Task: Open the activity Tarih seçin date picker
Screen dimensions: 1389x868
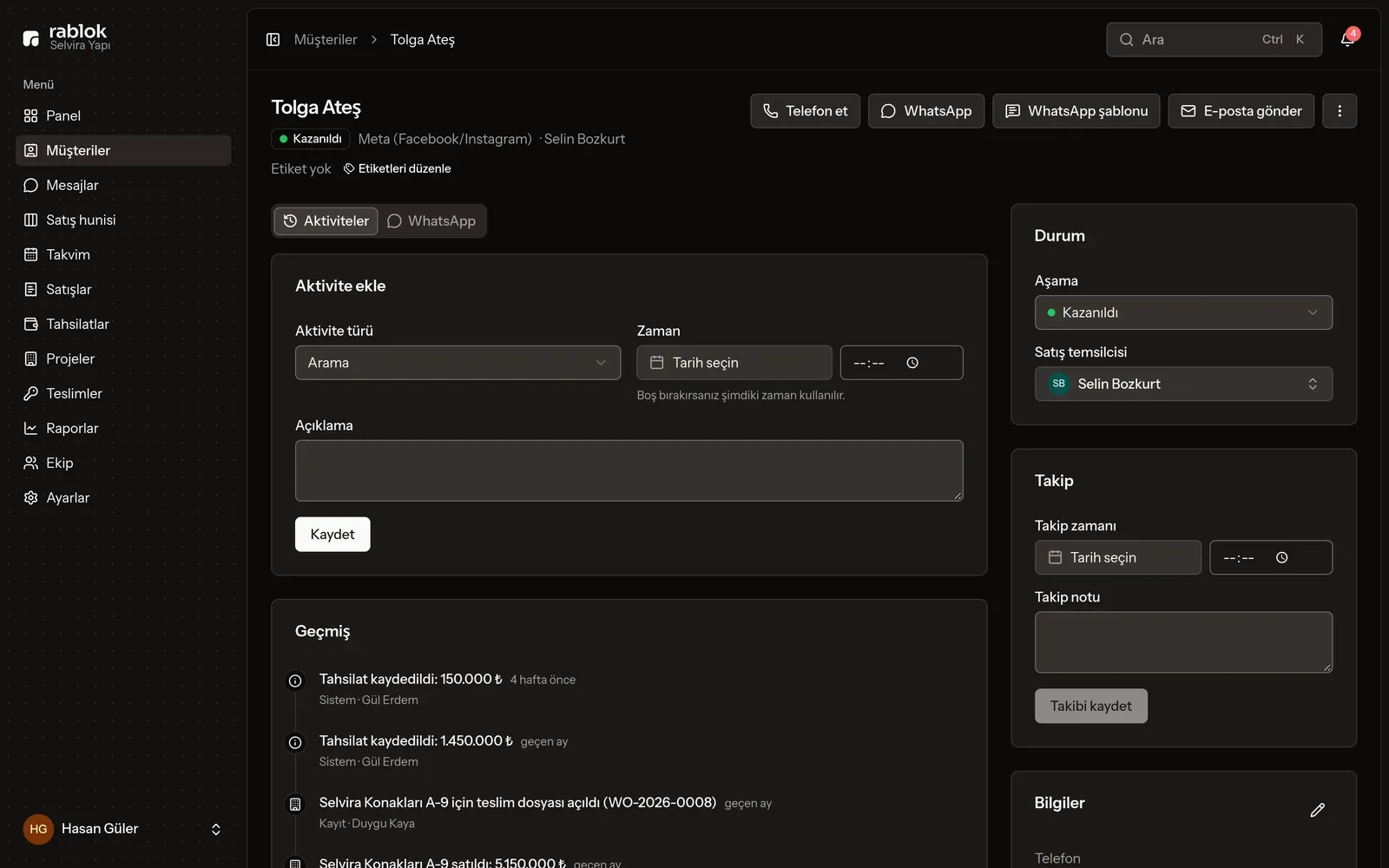Action: click(734, 363)
